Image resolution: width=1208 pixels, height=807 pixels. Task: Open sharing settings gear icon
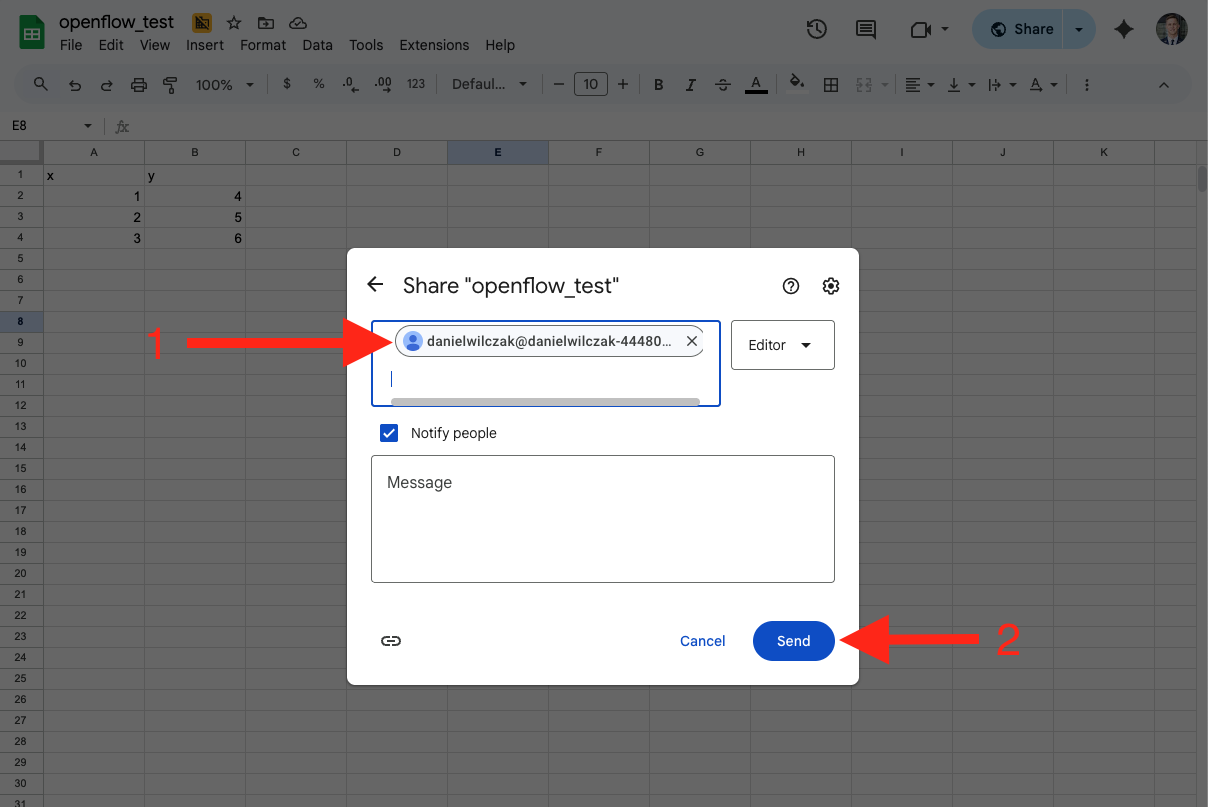[830, 286]
